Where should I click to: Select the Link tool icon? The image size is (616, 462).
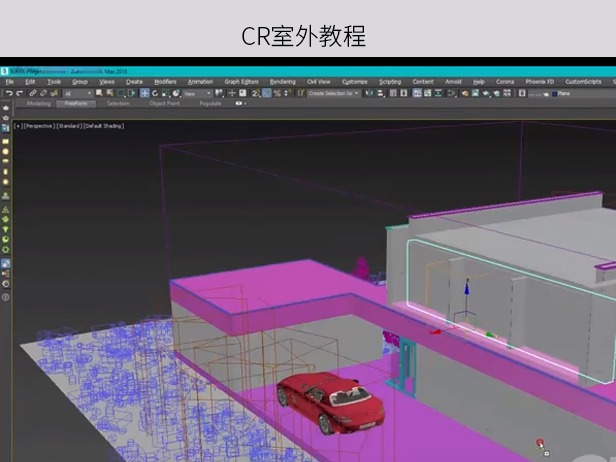pyautogui.click(x=31, y=93)
